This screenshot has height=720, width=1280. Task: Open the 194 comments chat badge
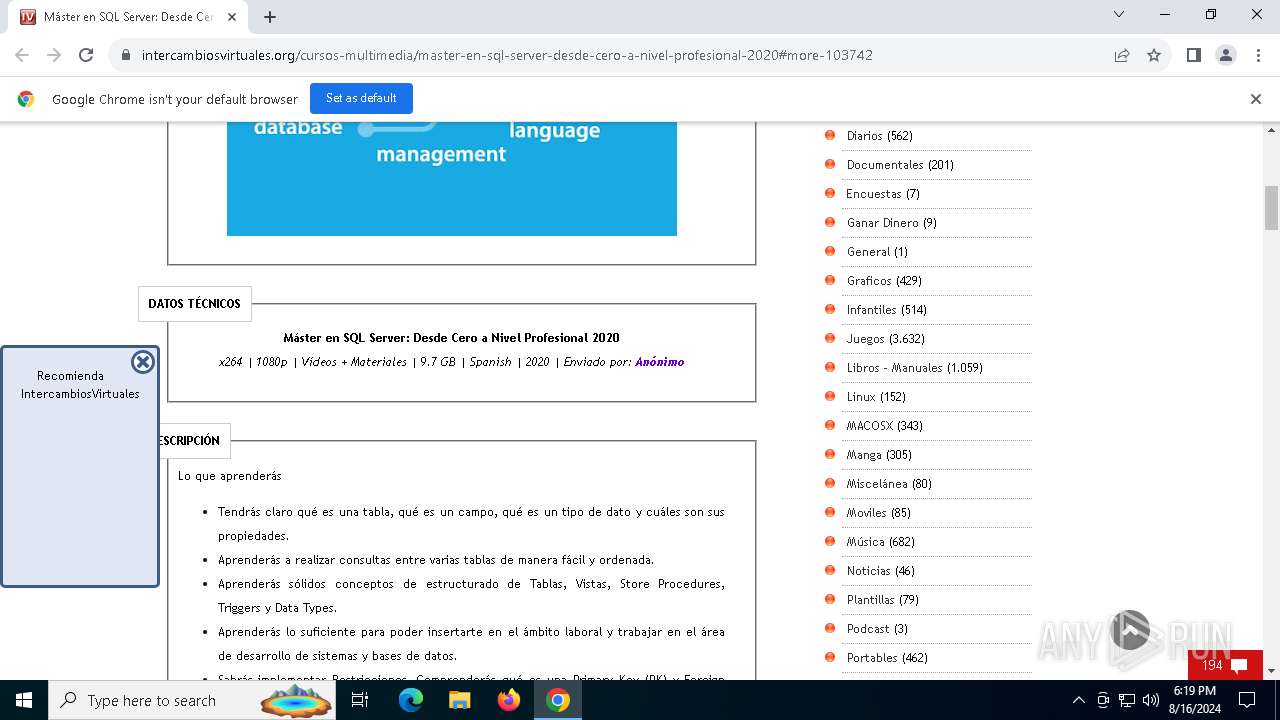[1225, 665]
